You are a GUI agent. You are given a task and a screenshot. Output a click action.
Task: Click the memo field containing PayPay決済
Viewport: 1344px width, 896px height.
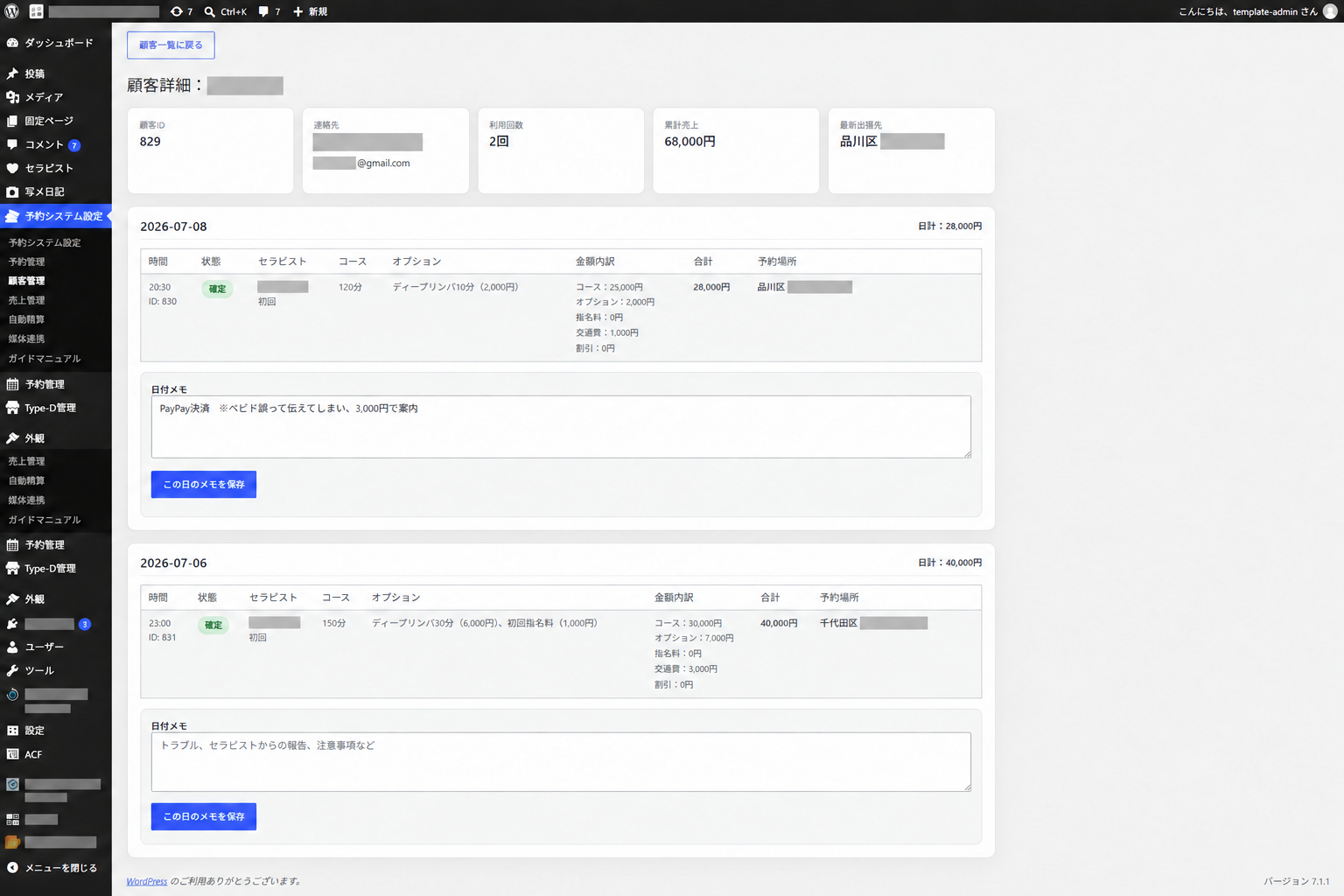pos(561,427)
